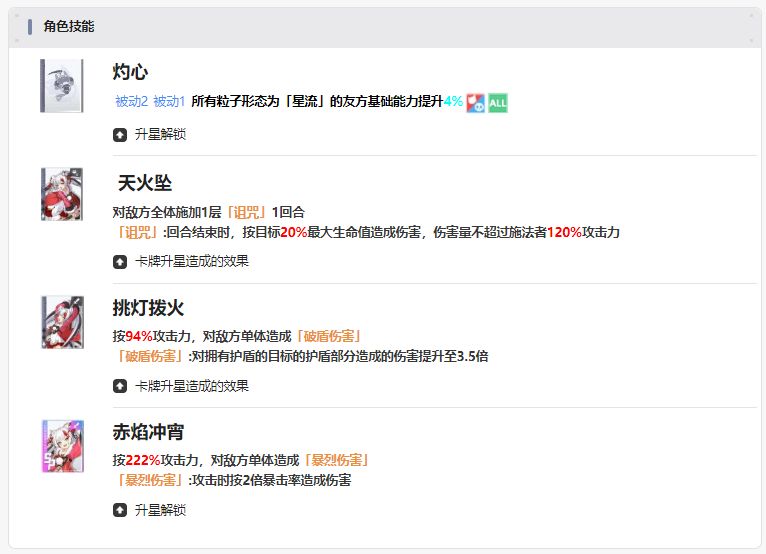Click the 「暴烈伤害」 keyword before 攻击时按2倍

click(150, 480)
